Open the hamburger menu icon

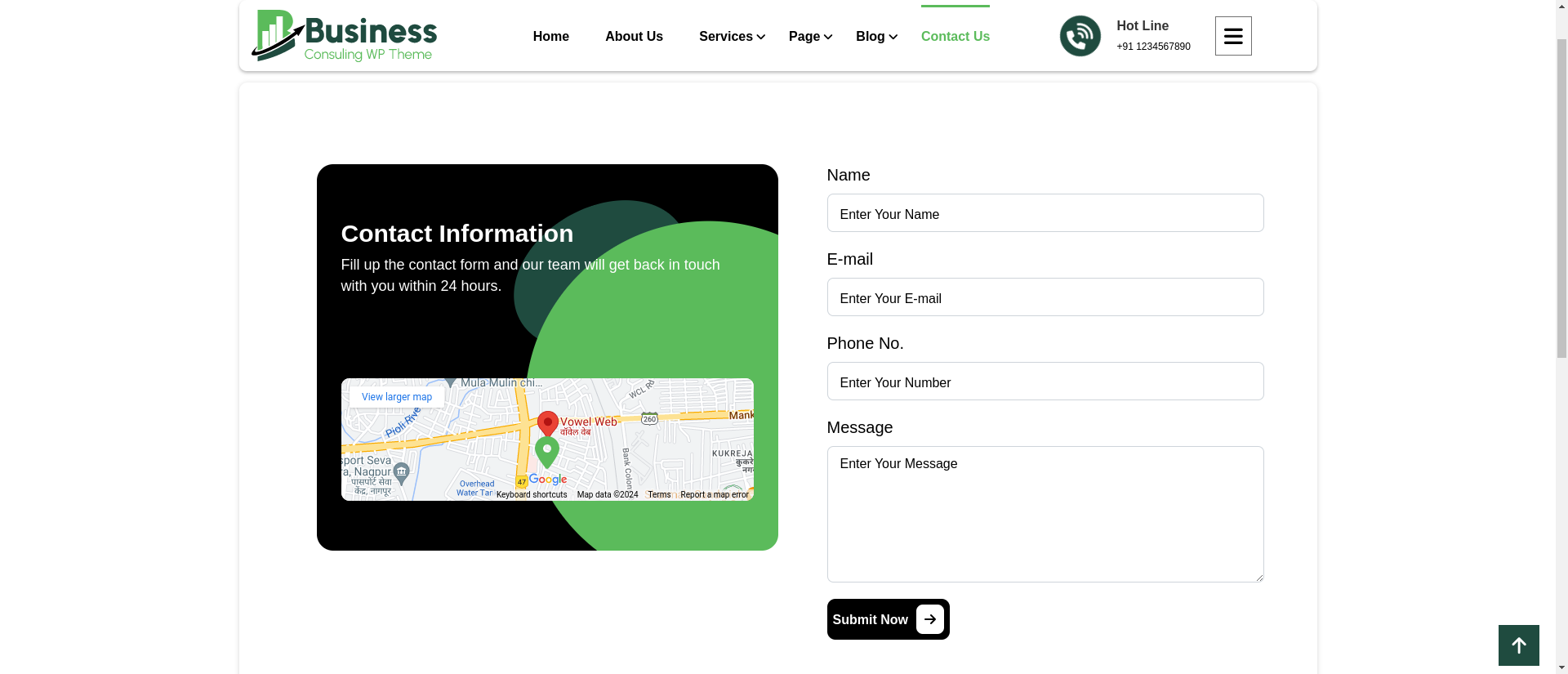coord(1232,36)
